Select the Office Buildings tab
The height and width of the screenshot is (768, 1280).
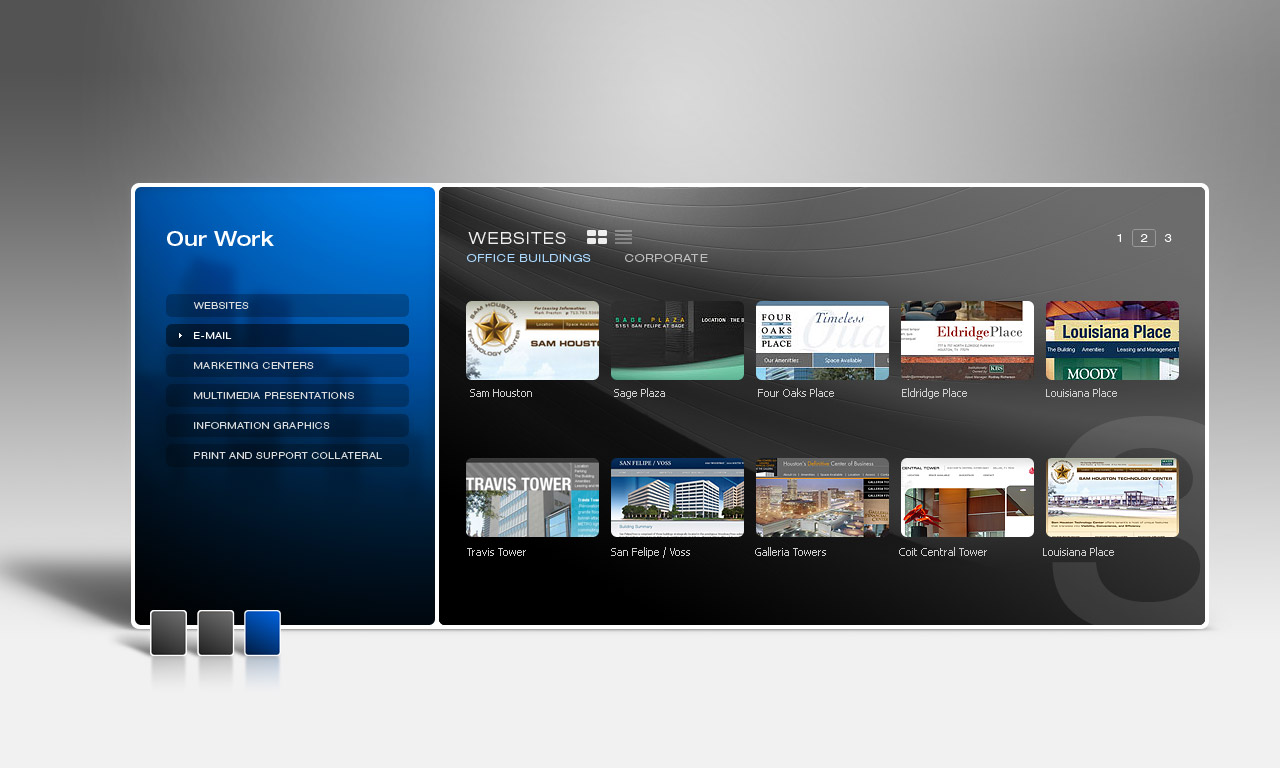(529, 258)
